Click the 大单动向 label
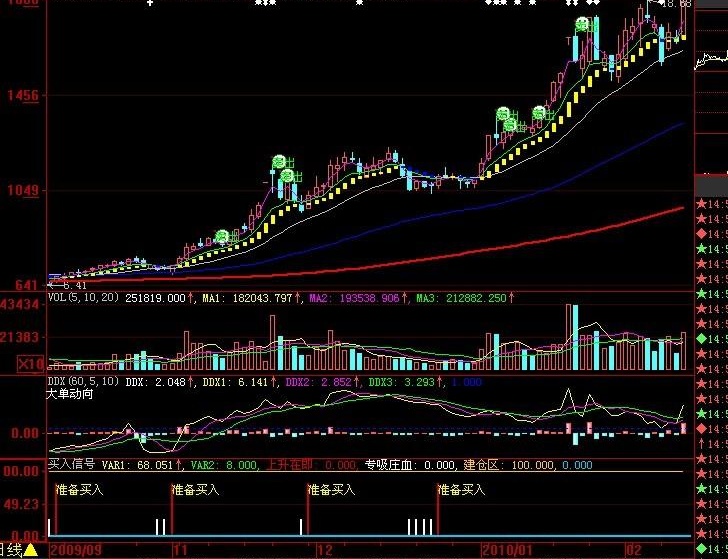 (x=70, y=394)
